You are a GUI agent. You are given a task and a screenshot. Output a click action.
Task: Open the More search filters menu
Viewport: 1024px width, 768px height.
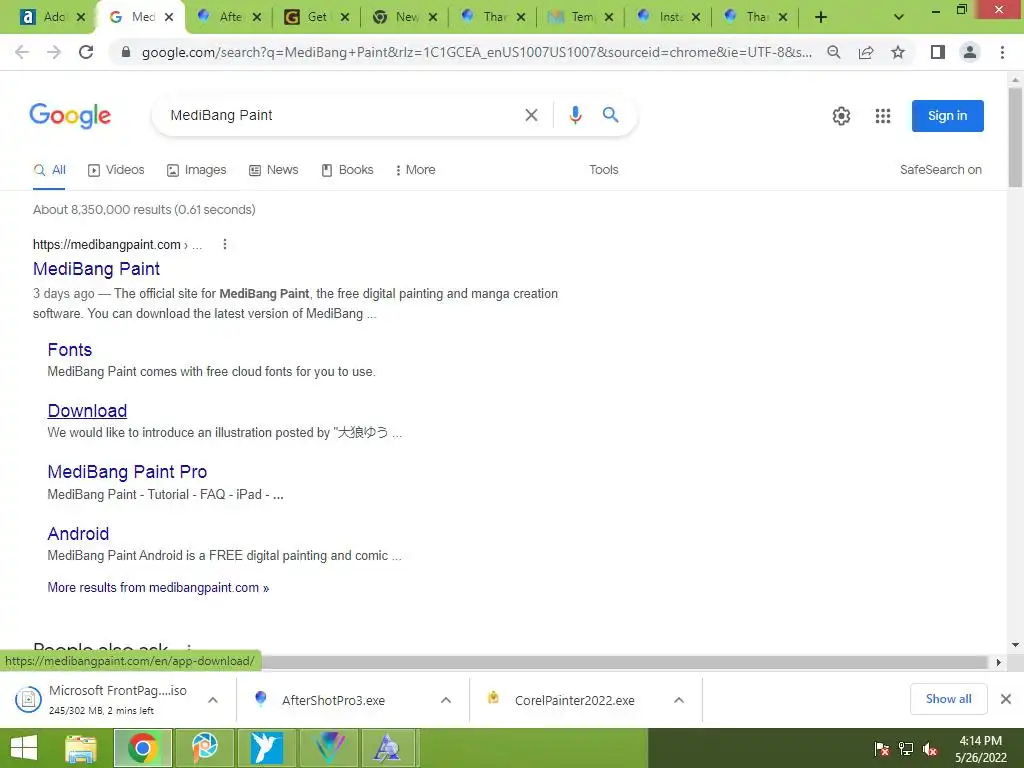point(415,170)
